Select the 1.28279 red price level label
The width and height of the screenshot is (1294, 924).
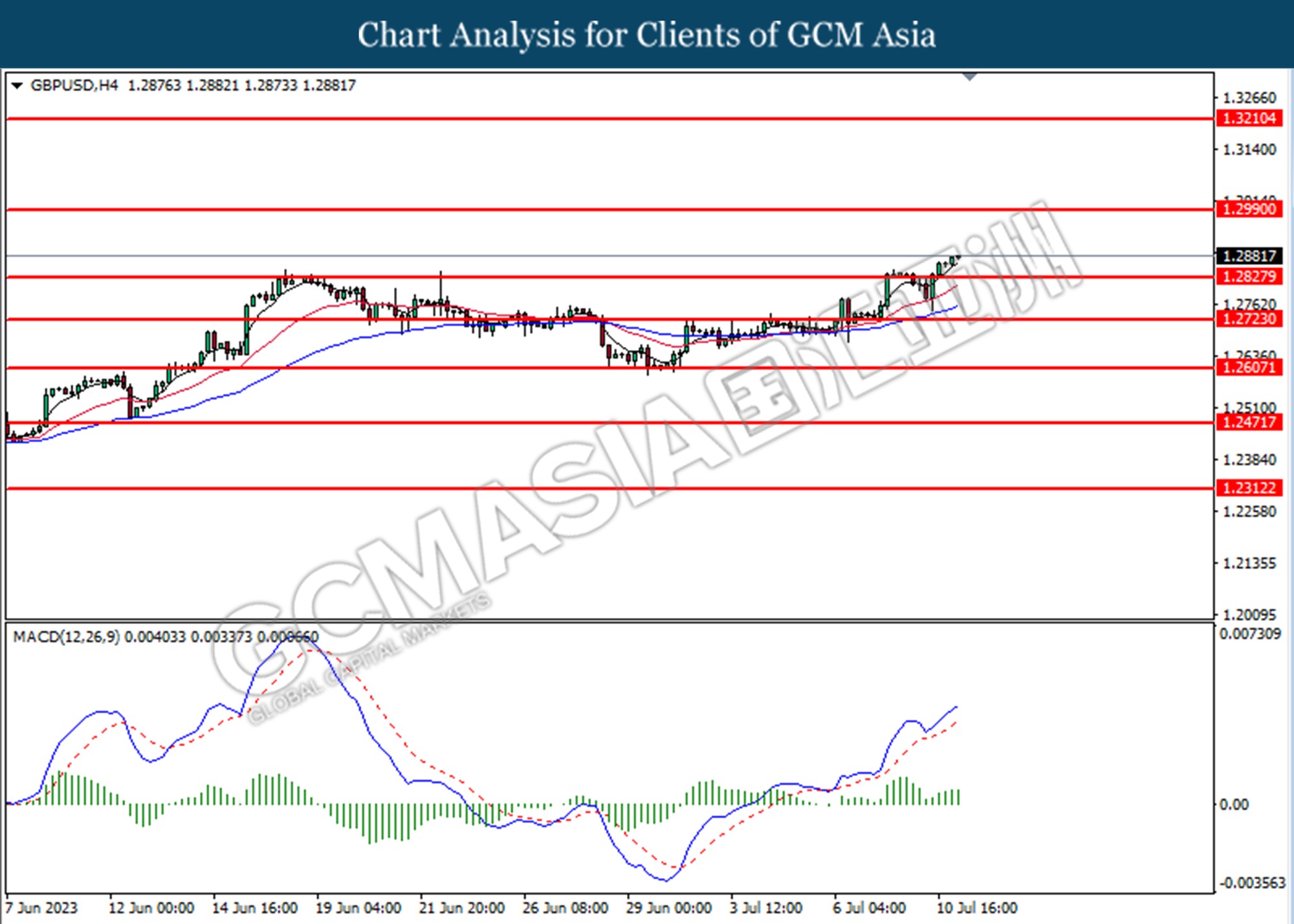tap(1249, 276)
